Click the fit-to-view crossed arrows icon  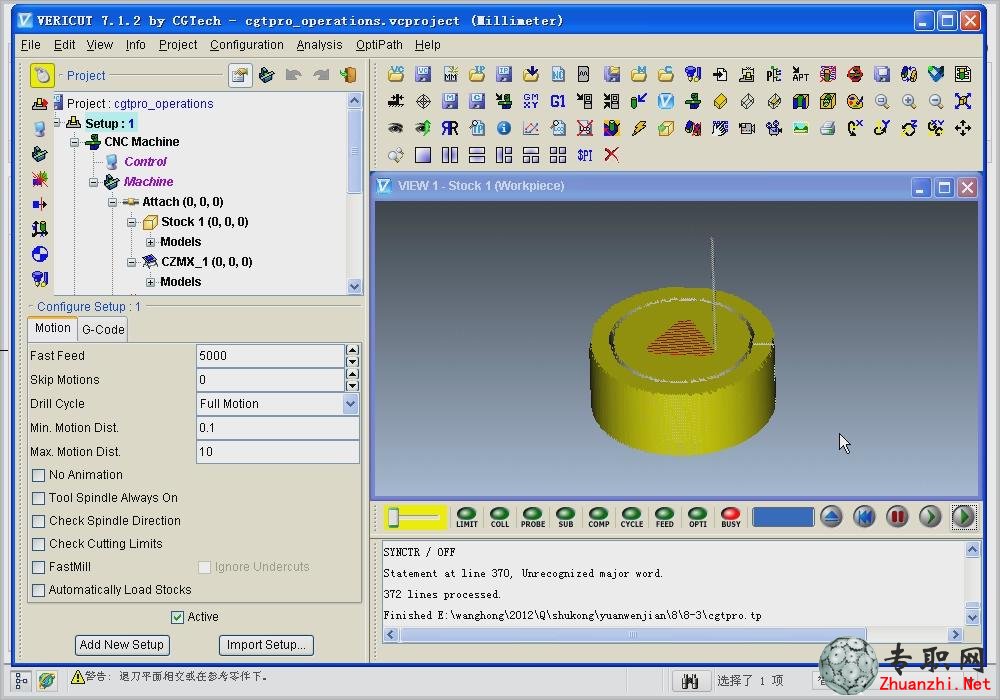tap(963, 101)
